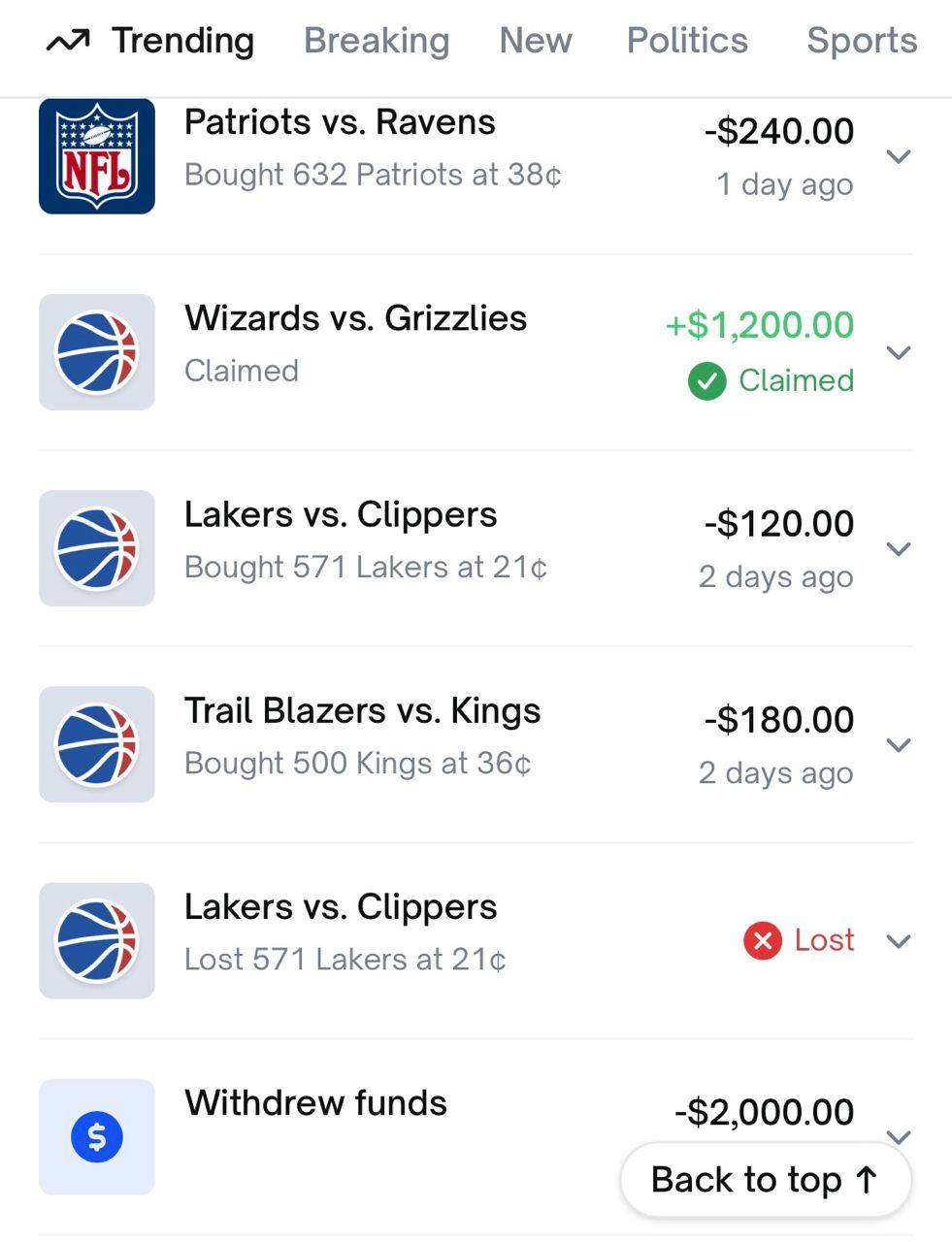The width and height of the screenshot is (952, 1242).
Task: Expand the Lost Lakers vs. Clippers chevron
Action: pyautogui.click(x=900, y=940)
